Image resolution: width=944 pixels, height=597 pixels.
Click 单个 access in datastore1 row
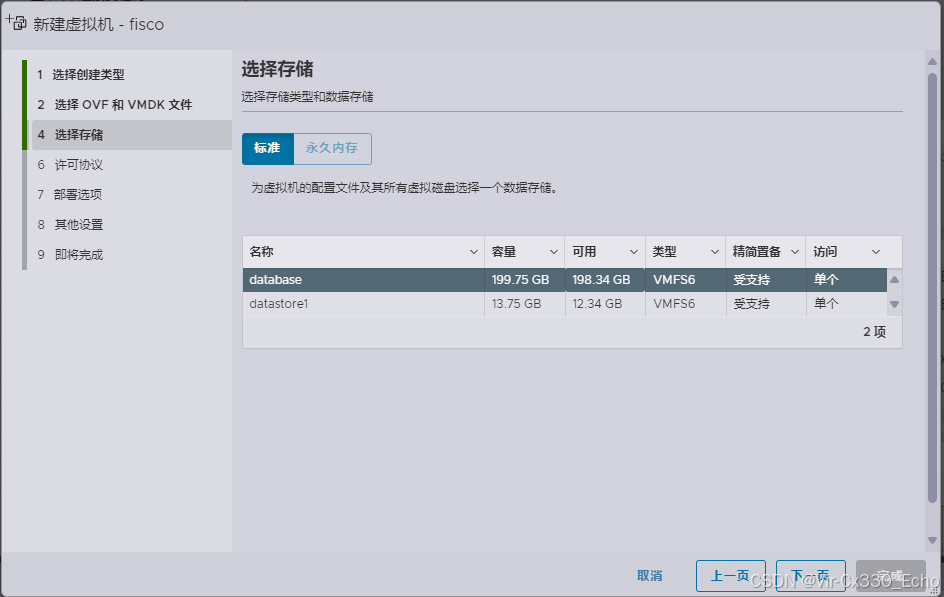click(x=826, y=304)
